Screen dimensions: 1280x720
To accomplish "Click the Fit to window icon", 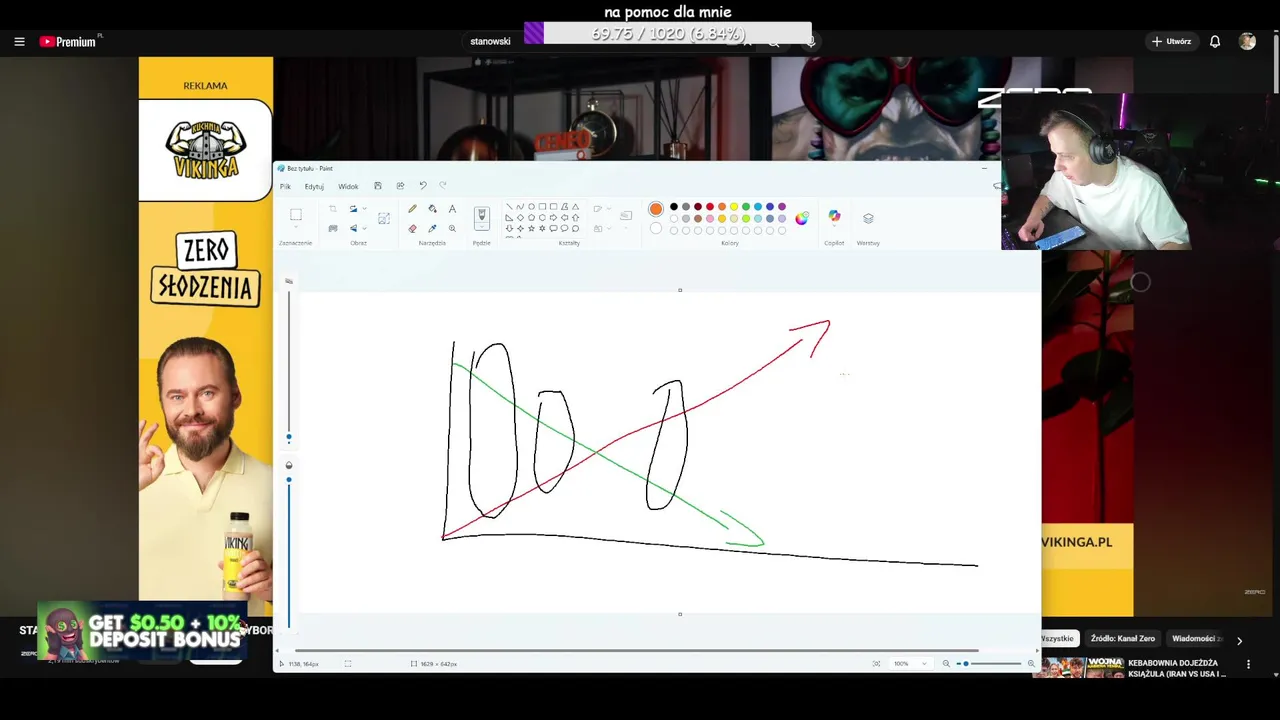I will (x=877, y=664).
